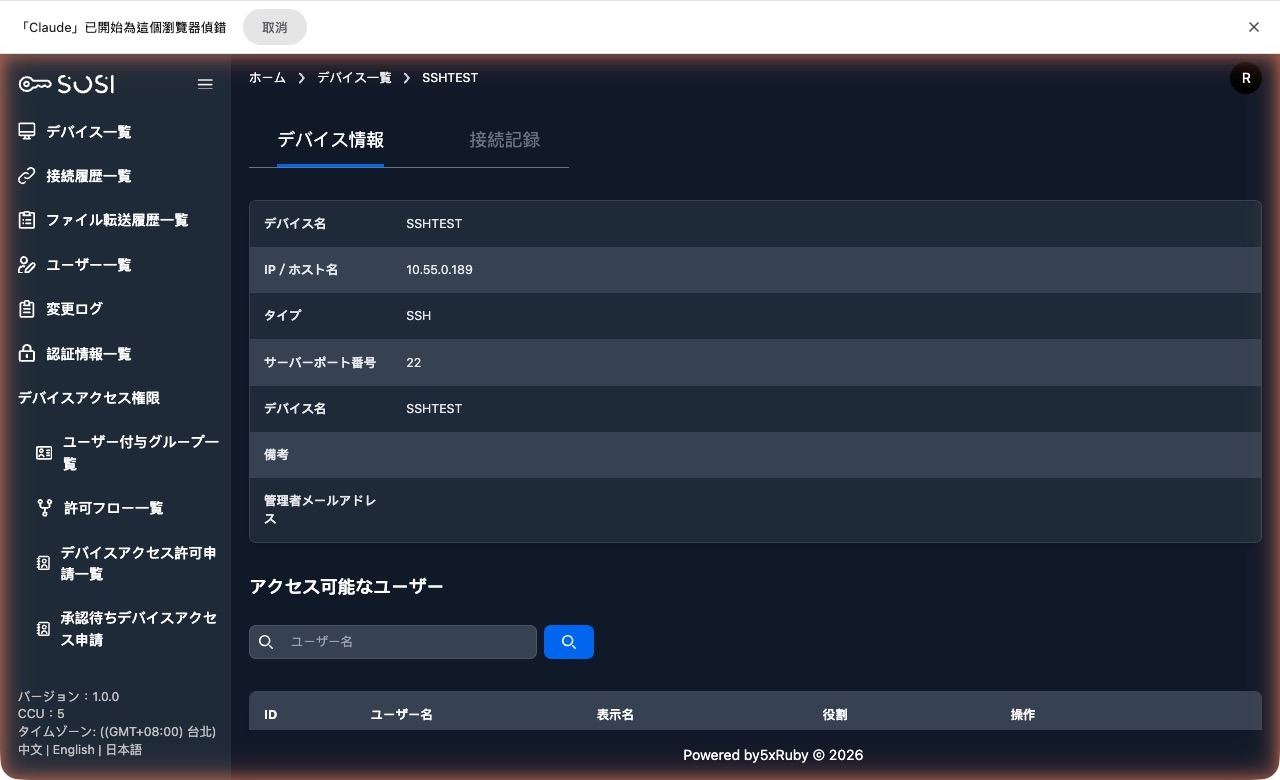1280x780 pixels.
Task: Switch to the 接続記録 tab
Action: 505,140
